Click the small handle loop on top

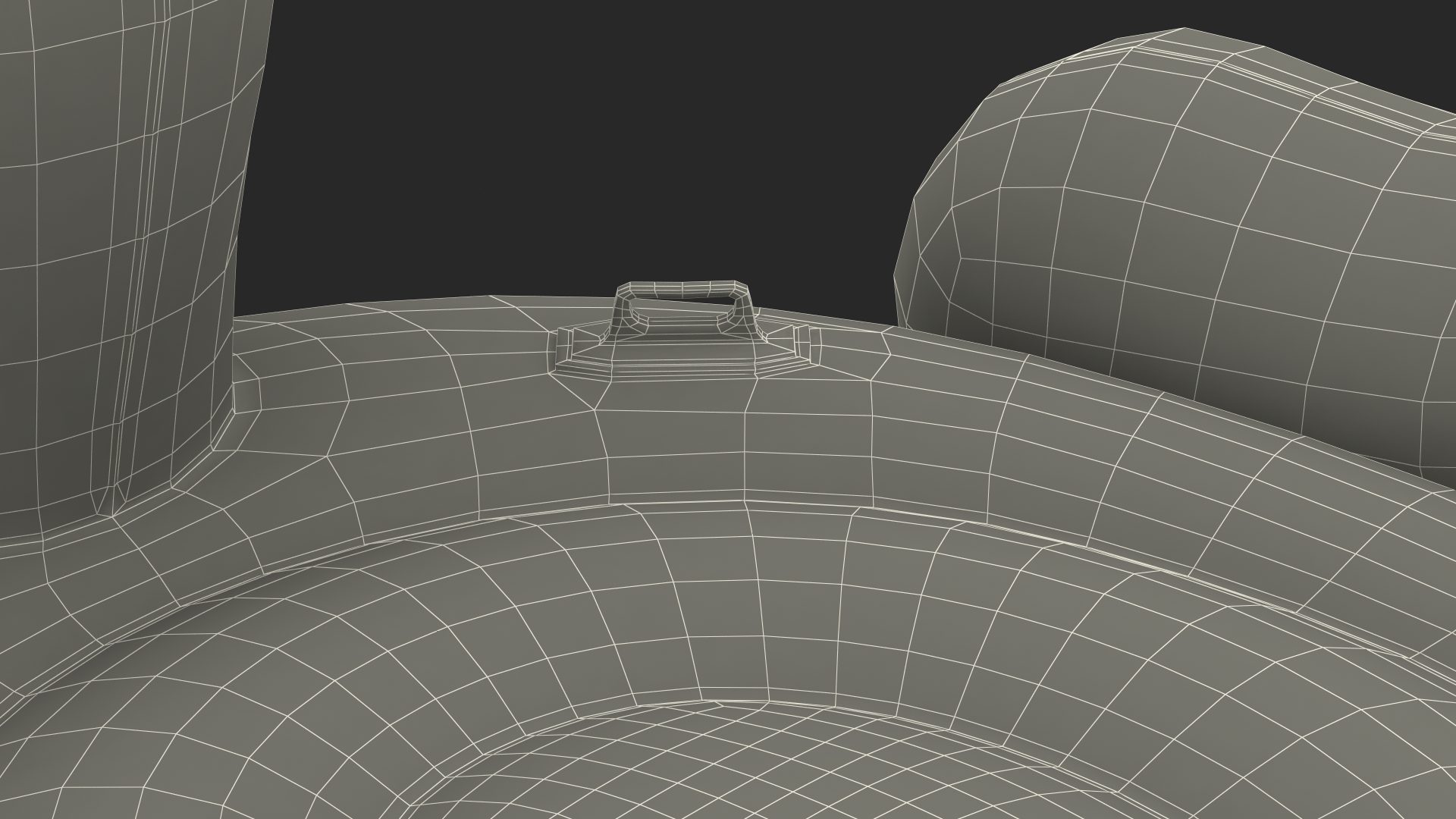(x=681, y=289)
